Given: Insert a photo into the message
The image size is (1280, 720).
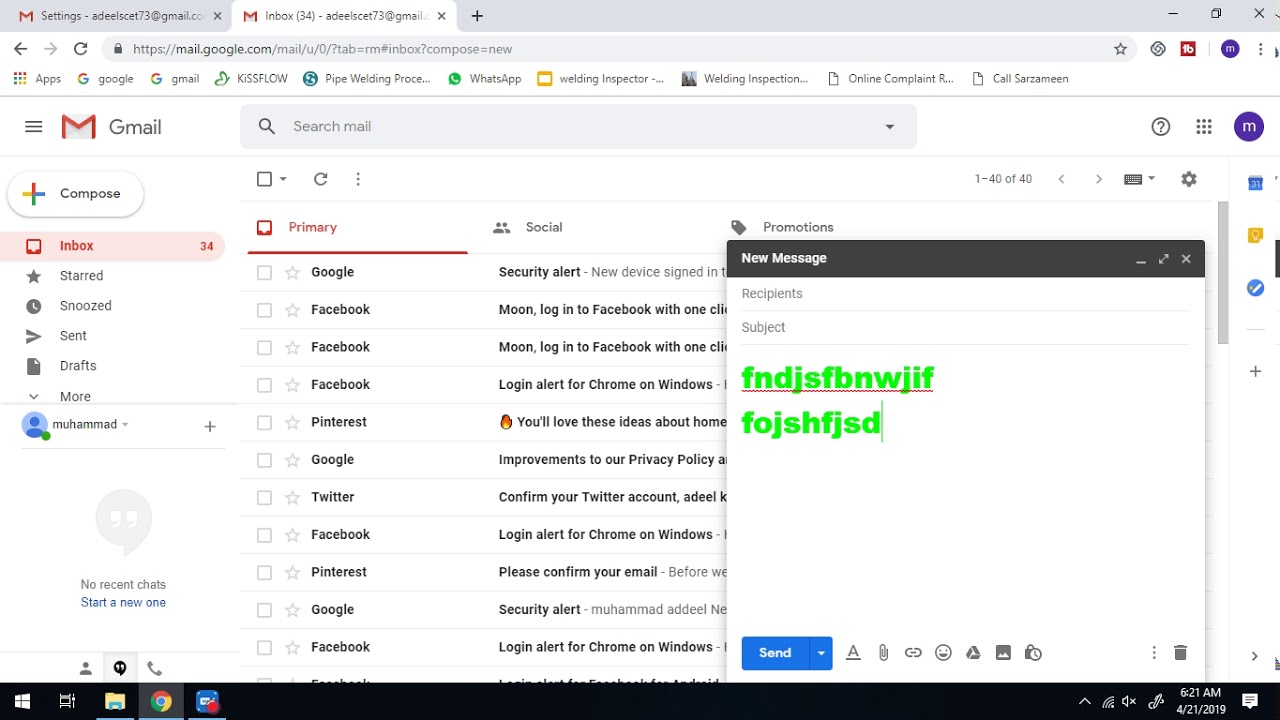Looking at the screenshot, I should click(1003, 653).
